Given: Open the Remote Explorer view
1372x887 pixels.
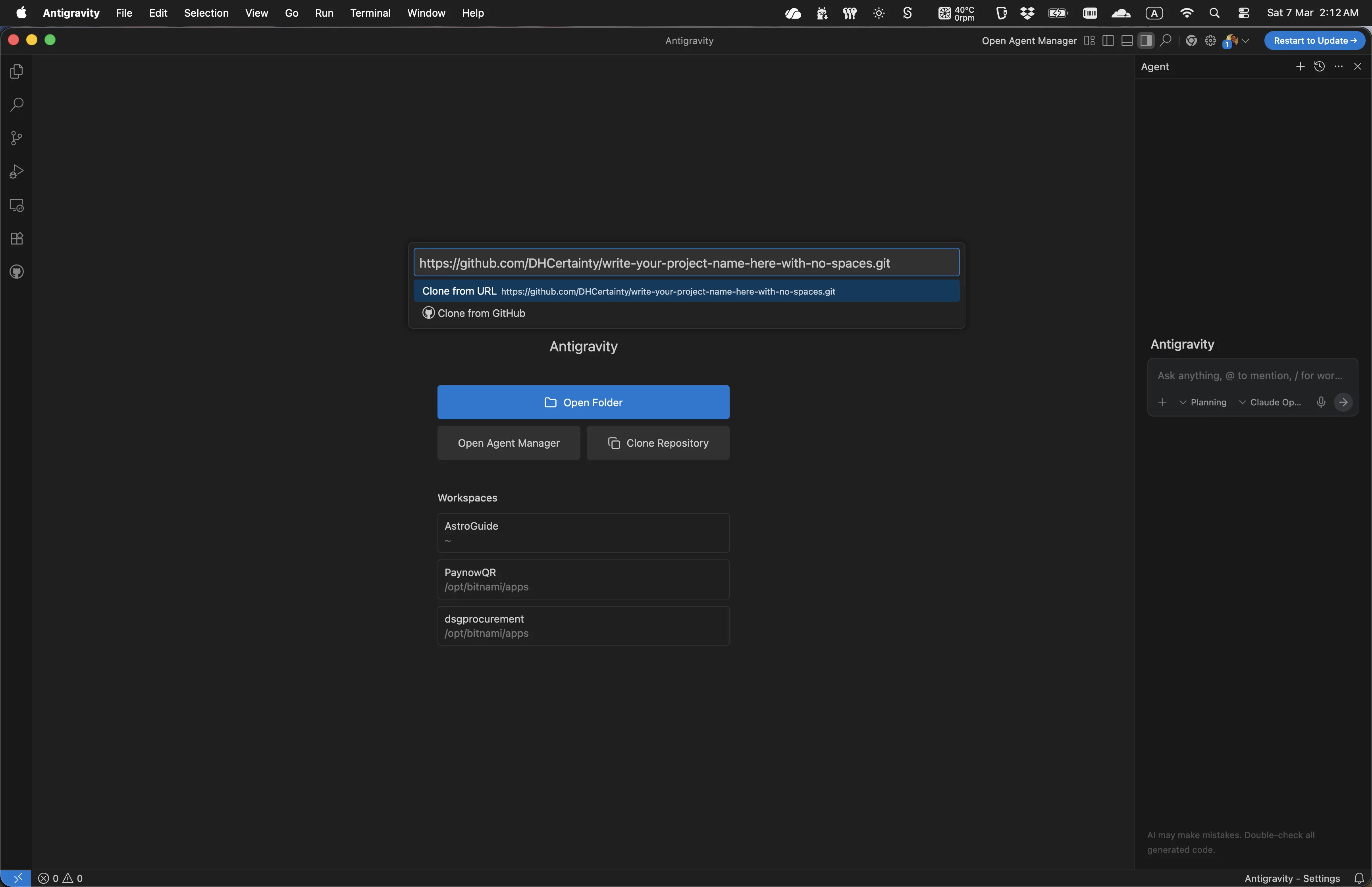Looking at the screenshot, I should [17, 205].
